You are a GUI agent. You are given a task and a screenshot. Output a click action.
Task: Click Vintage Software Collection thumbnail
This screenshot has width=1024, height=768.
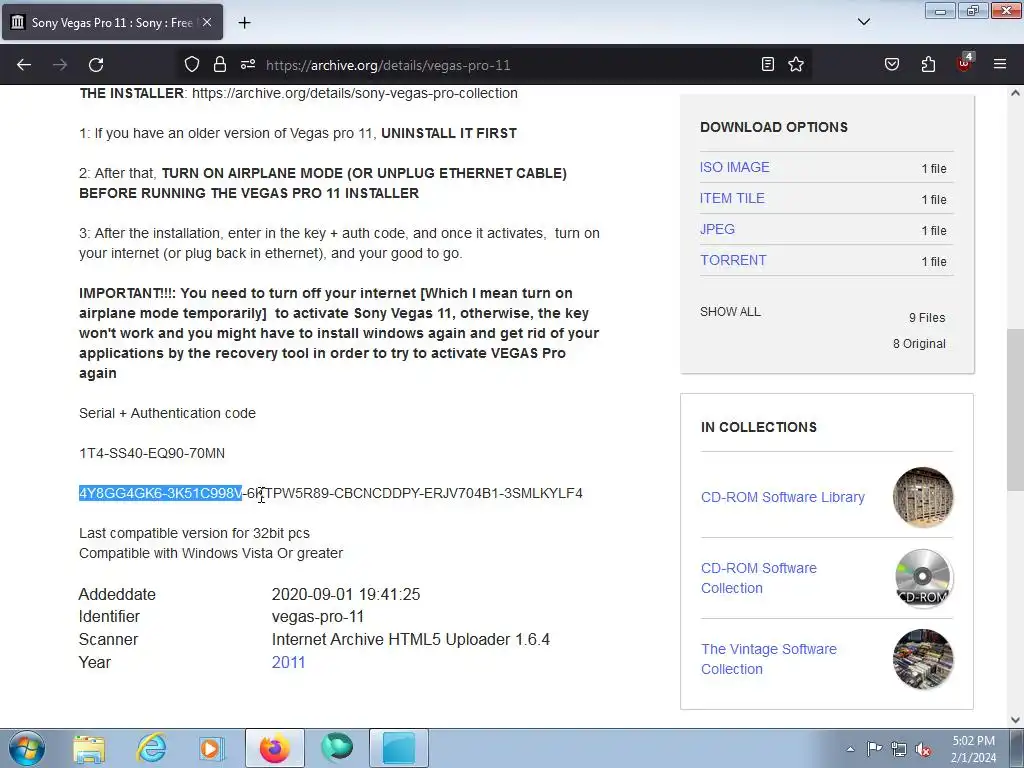click(923, 659)
